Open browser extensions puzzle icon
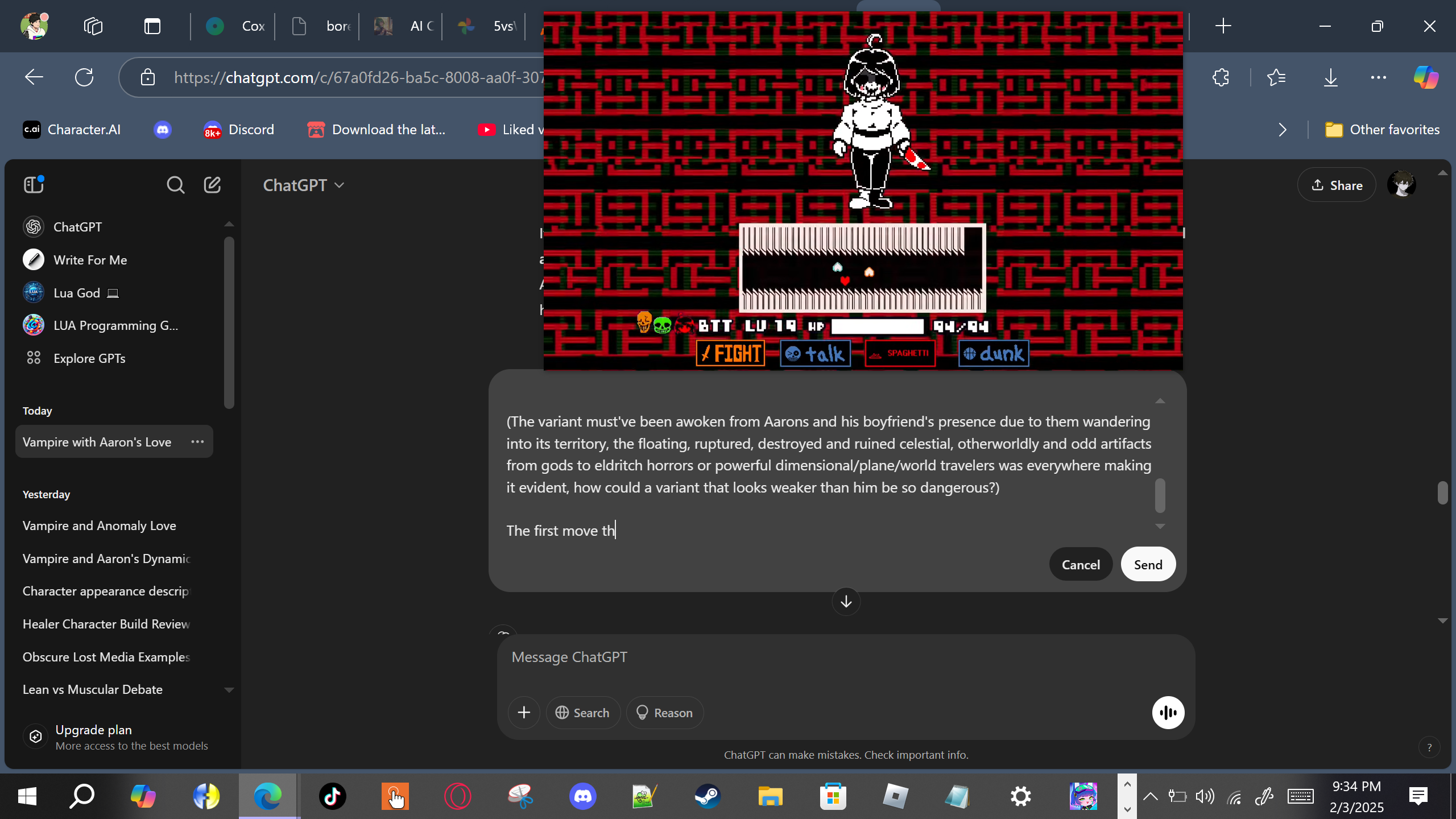 click(x=1221, y=77)
